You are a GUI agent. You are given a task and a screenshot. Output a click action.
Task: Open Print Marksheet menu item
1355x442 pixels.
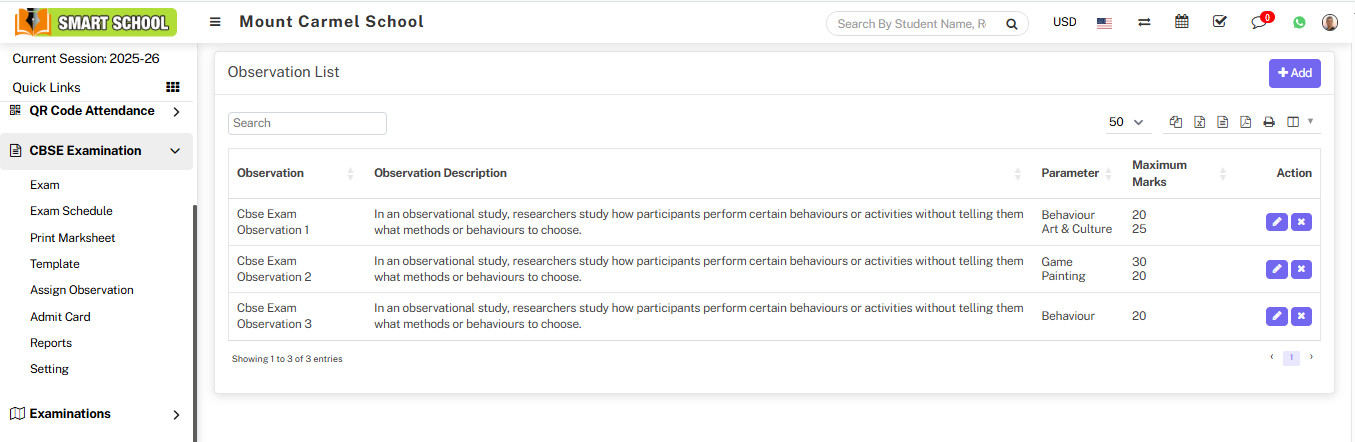coord(73,238)
